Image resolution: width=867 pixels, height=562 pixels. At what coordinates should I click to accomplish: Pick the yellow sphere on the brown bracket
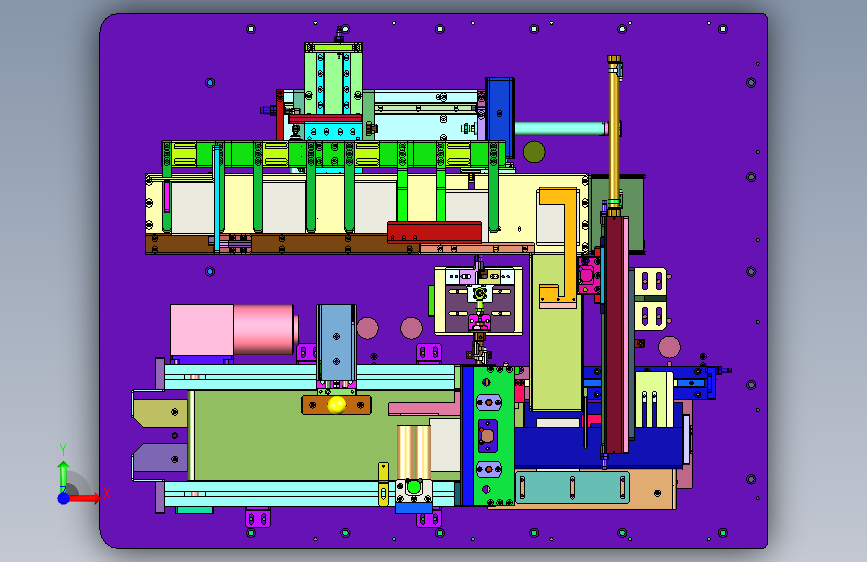click(x=336, y=405)
